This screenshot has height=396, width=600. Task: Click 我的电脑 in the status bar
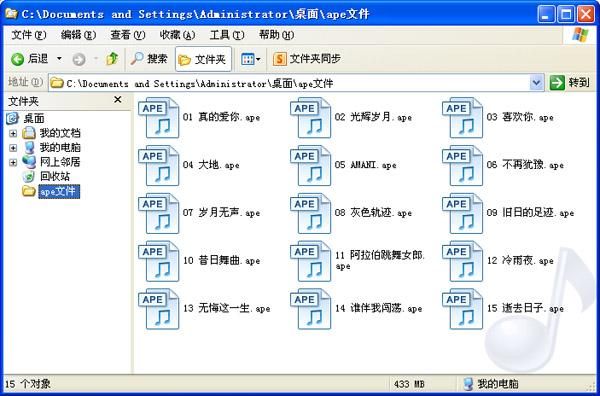point(491,384)
